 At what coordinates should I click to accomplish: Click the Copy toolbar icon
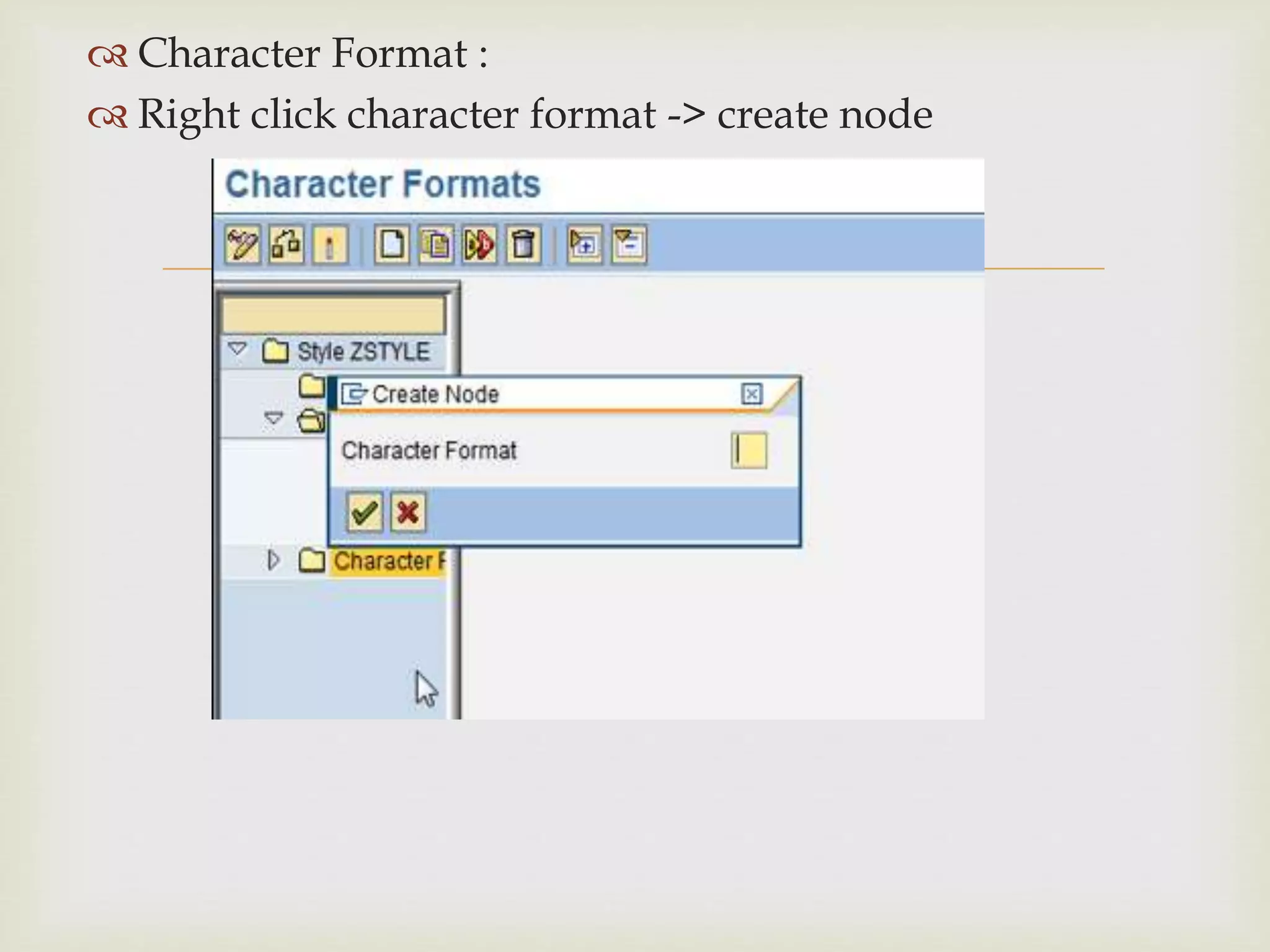(436, 245)
